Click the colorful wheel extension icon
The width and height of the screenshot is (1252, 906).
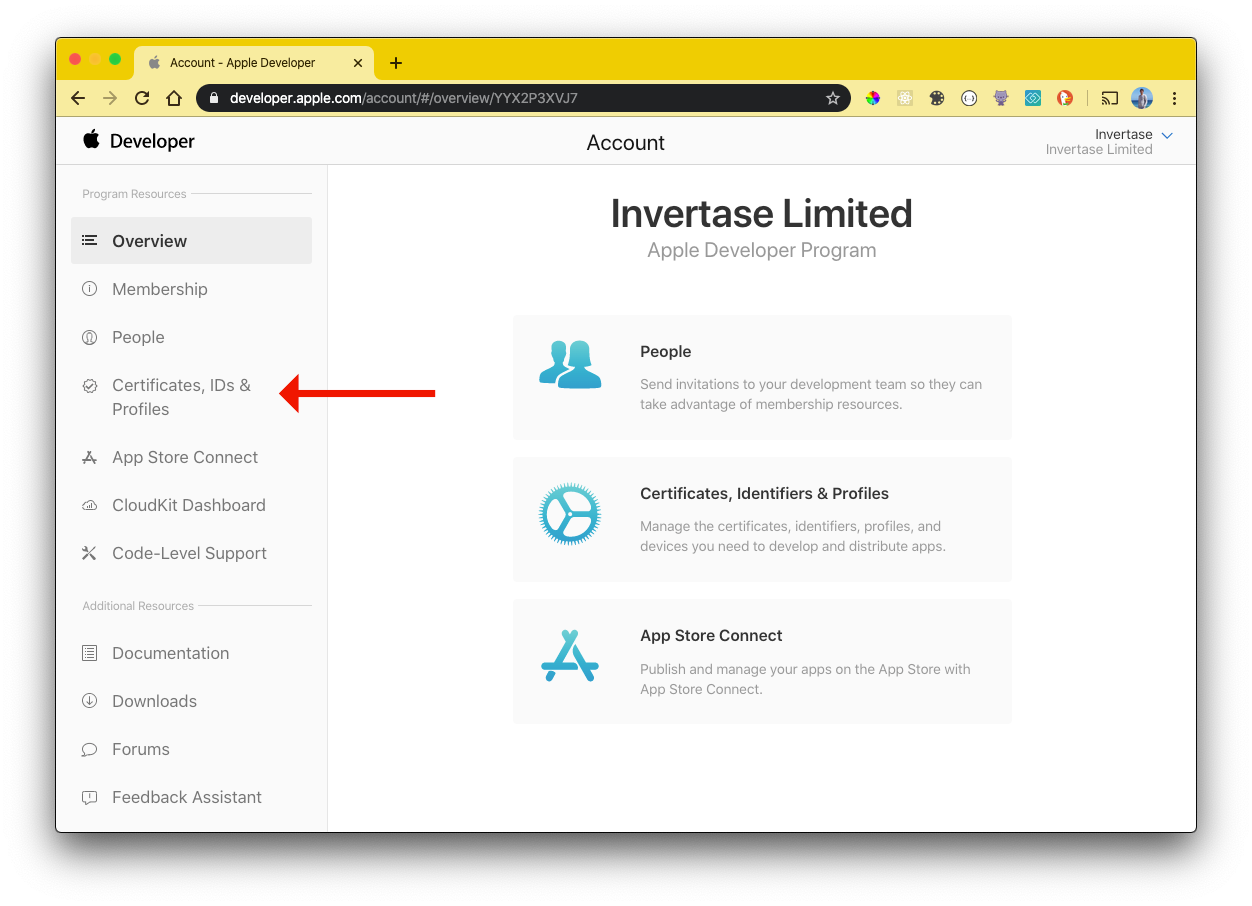click(x=873, y=98)
